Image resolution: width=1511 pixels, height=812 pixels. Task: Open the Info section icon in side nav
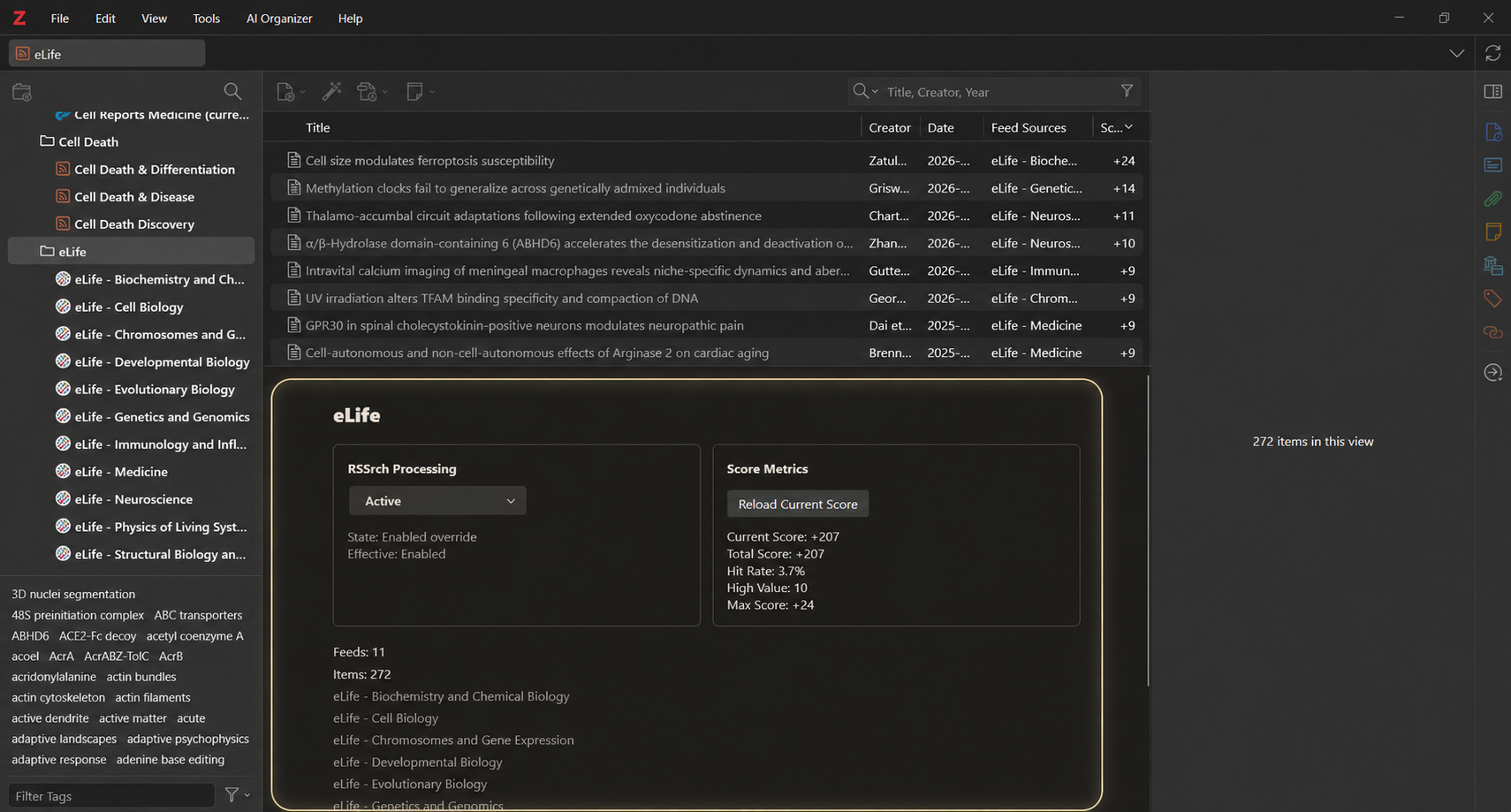coord(1492,132)
